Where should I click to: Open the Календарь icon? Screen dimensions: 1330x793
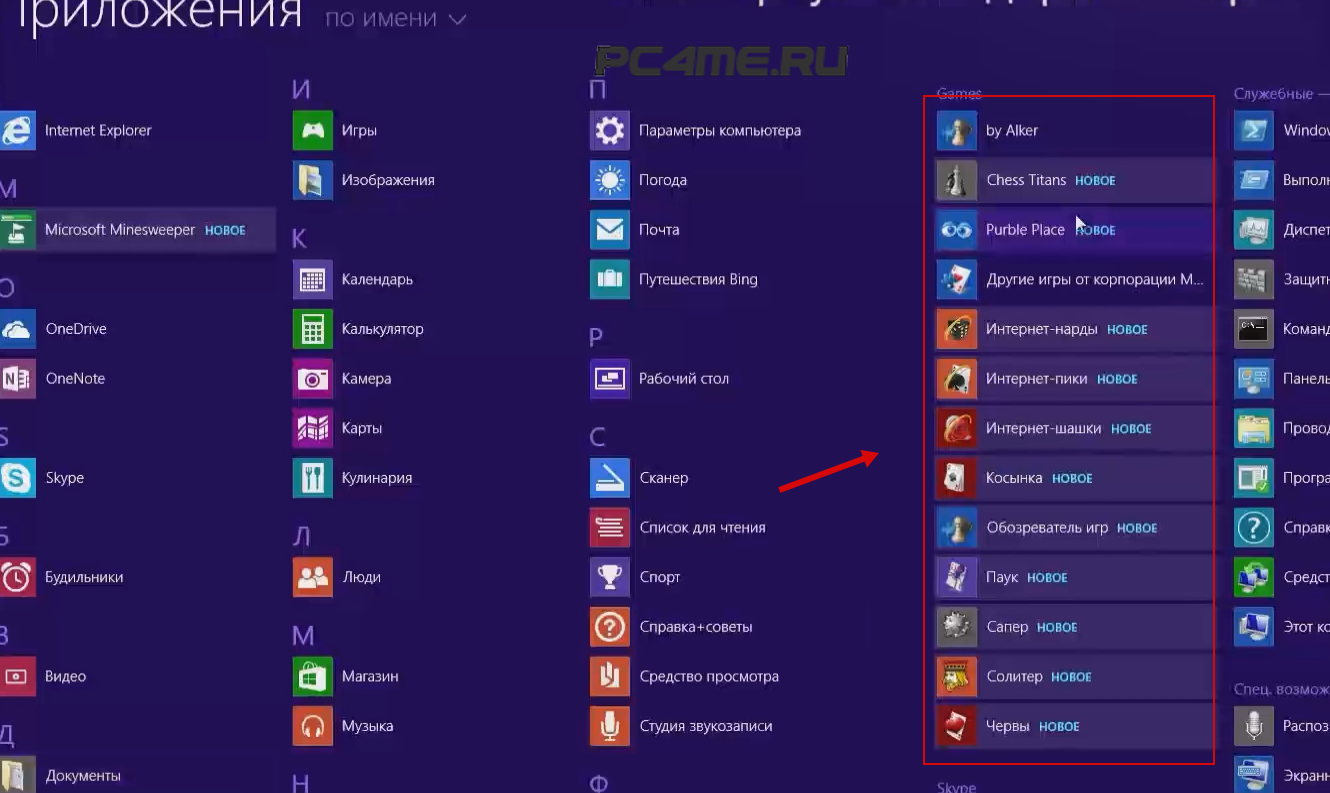(313, 279)
